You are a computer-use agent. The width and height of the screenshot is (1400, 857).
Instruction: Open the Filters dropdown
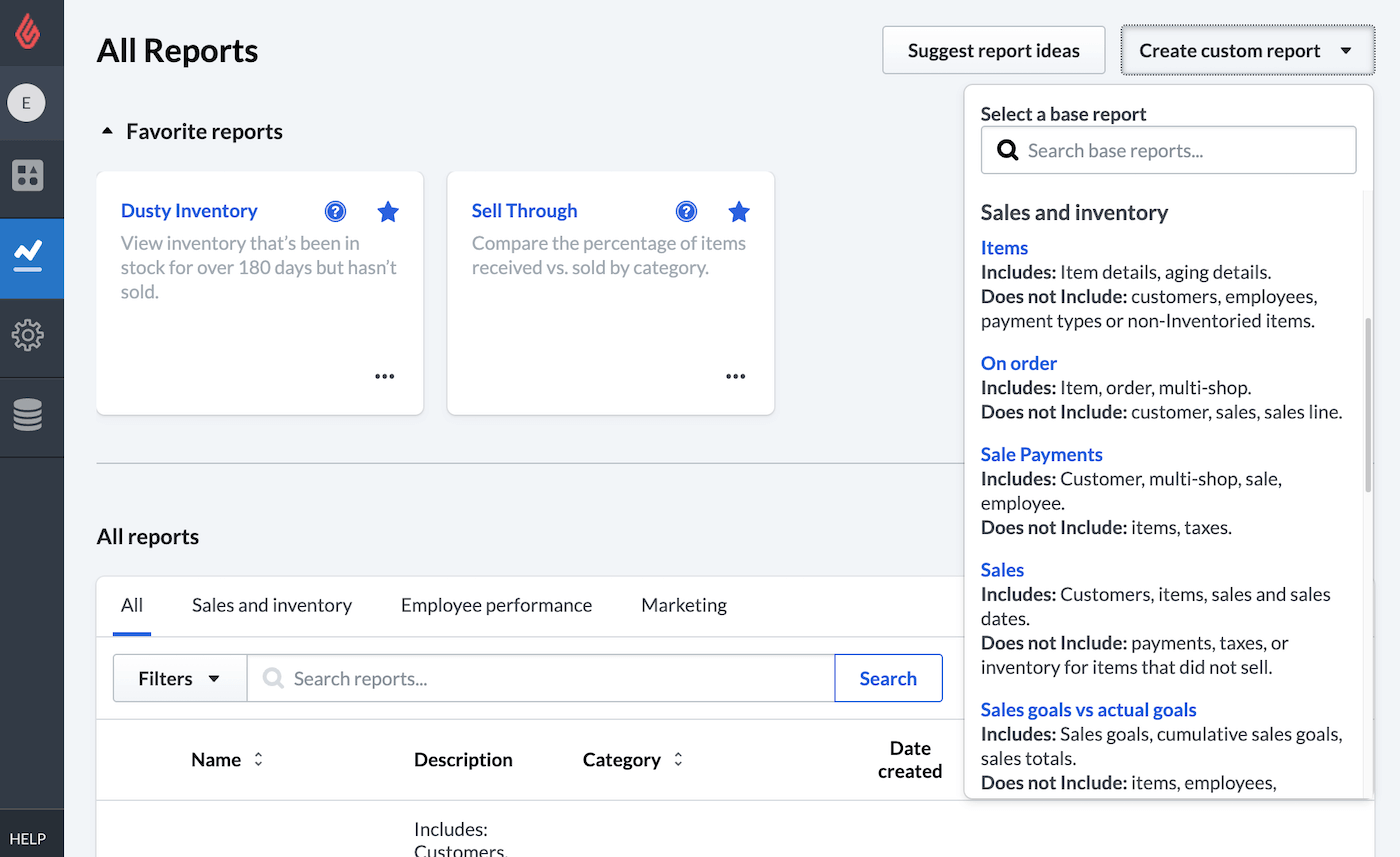tap(180, 679)
